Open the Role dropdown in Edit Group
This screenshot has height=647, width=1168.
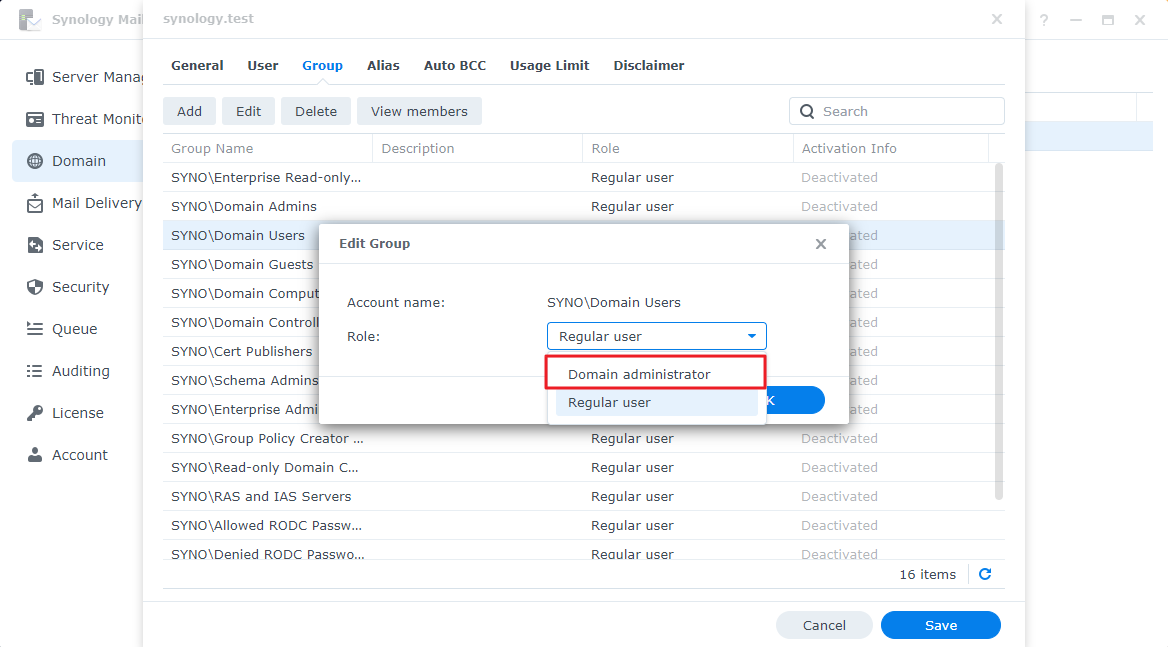[656, 336]
